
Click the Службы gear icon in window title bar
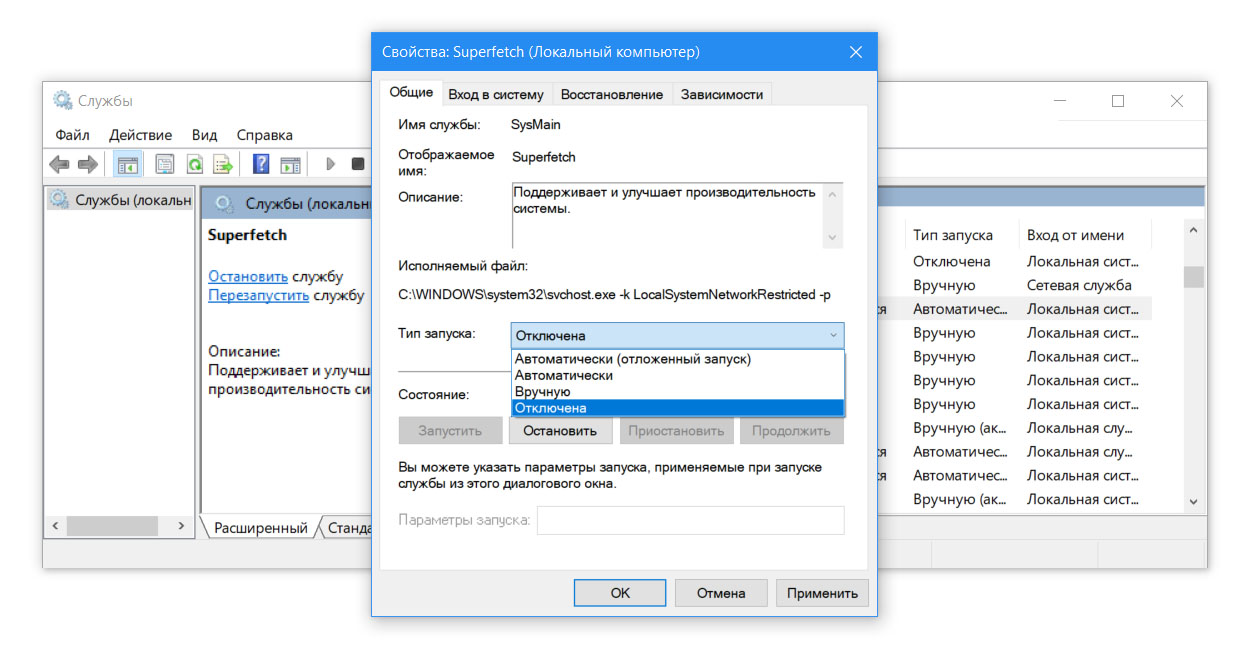(63, 101)
